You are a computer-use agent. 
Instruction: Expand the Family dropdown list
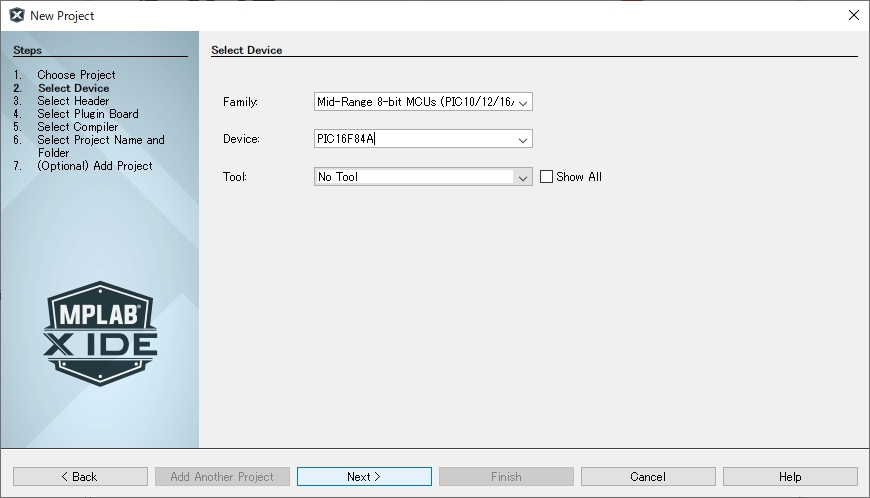click(525, 102)
